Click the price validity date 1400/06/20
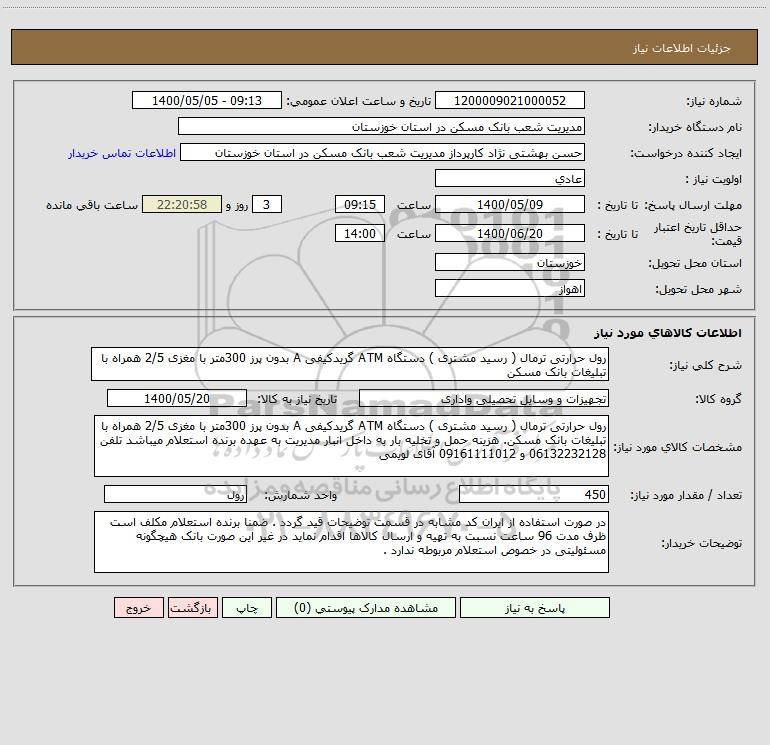770x745 pixels. [x=510, y=233]
